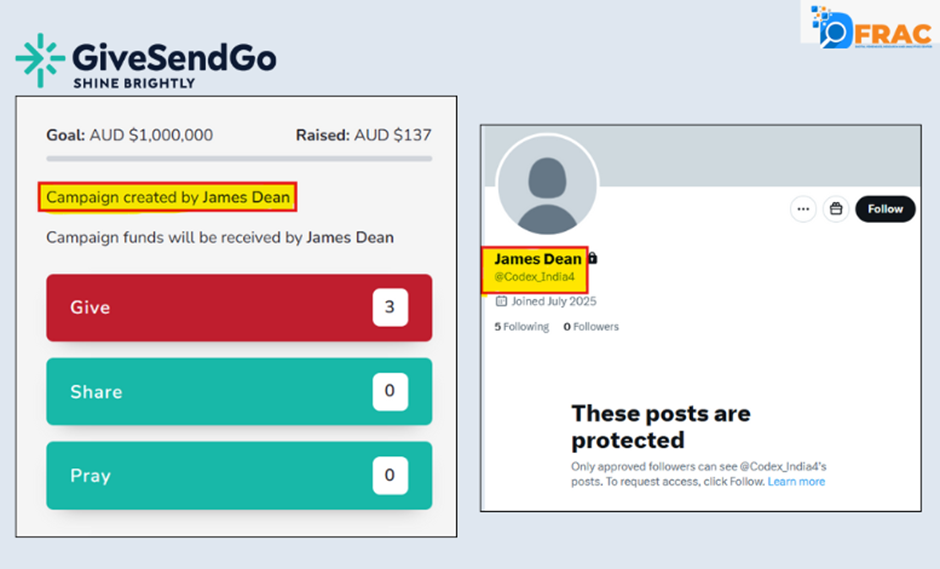Open the 5 Following list
This screenshot has height=569, width=940.
(521, 327)
